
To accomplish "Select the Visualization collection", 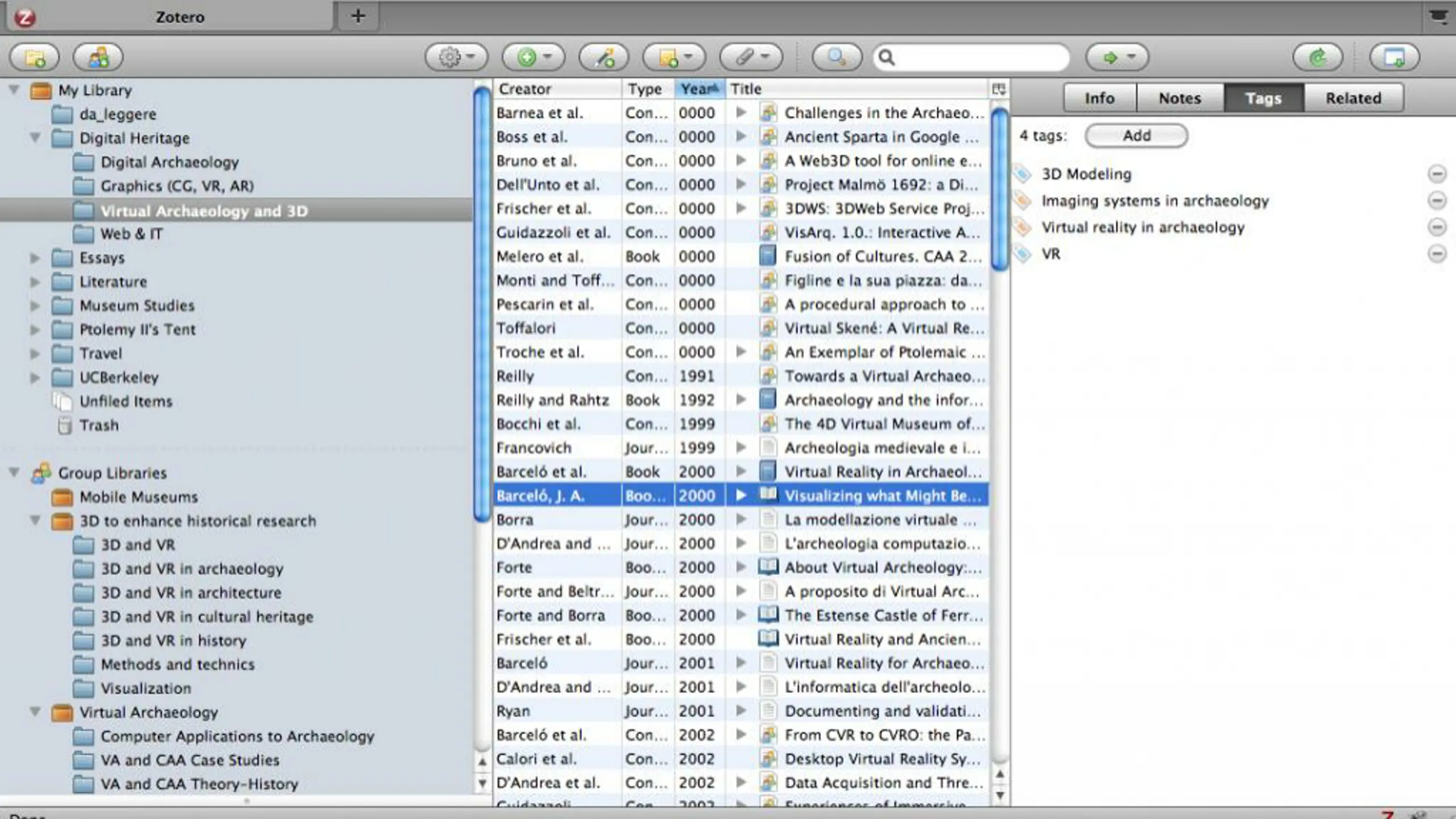I will (x=146, y=688).
